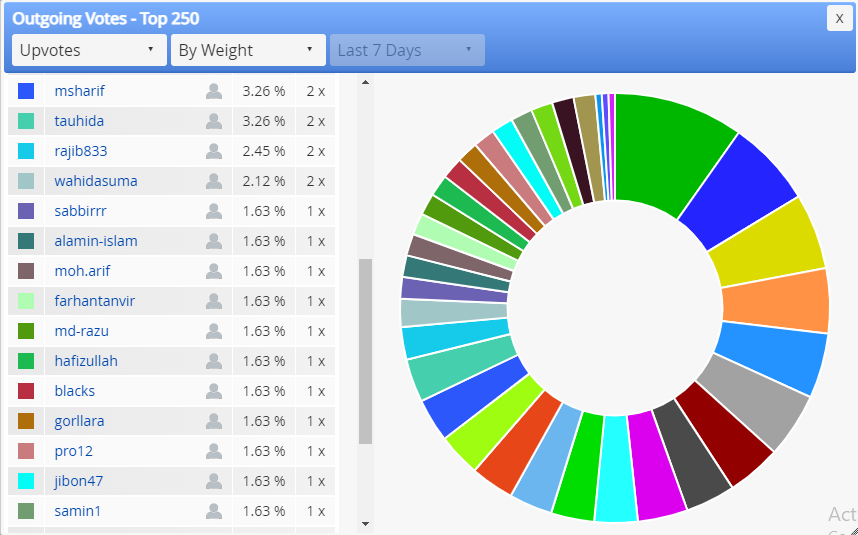Select the user icon in the hafizullah row
The image size is (858, 535).
214,361
